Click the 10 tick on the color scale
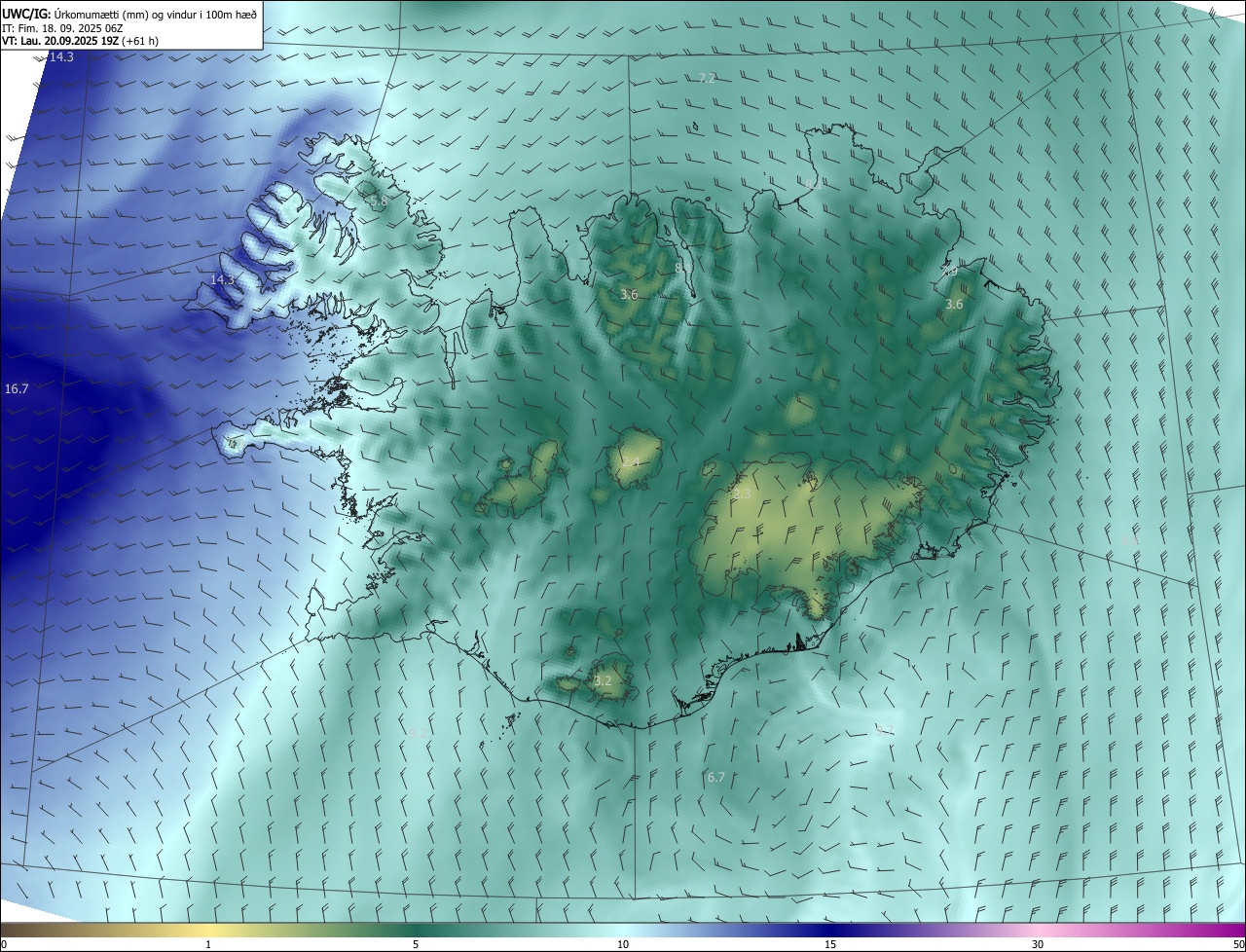The height and width of the screenshot is (952, 1246). (x=623, y=944)
